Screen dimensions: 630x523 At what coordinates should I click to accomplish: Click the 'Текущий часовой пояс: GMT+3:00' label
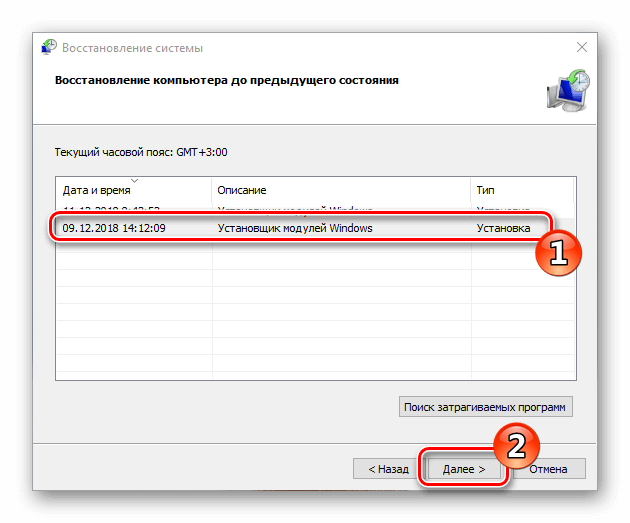coord(141,153)
